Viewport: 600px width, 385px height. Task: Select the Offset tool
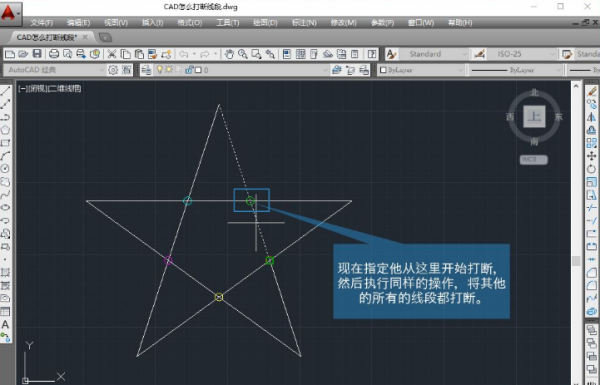592,130
